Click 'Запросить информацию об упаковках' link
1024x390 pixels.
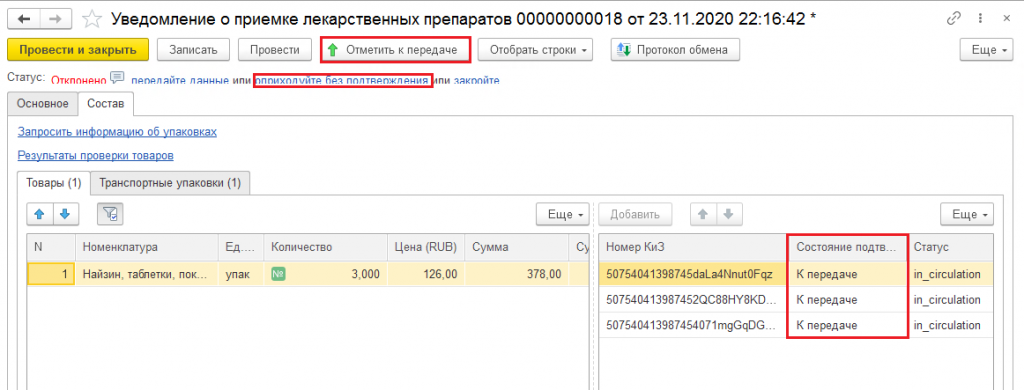point(117,131)
